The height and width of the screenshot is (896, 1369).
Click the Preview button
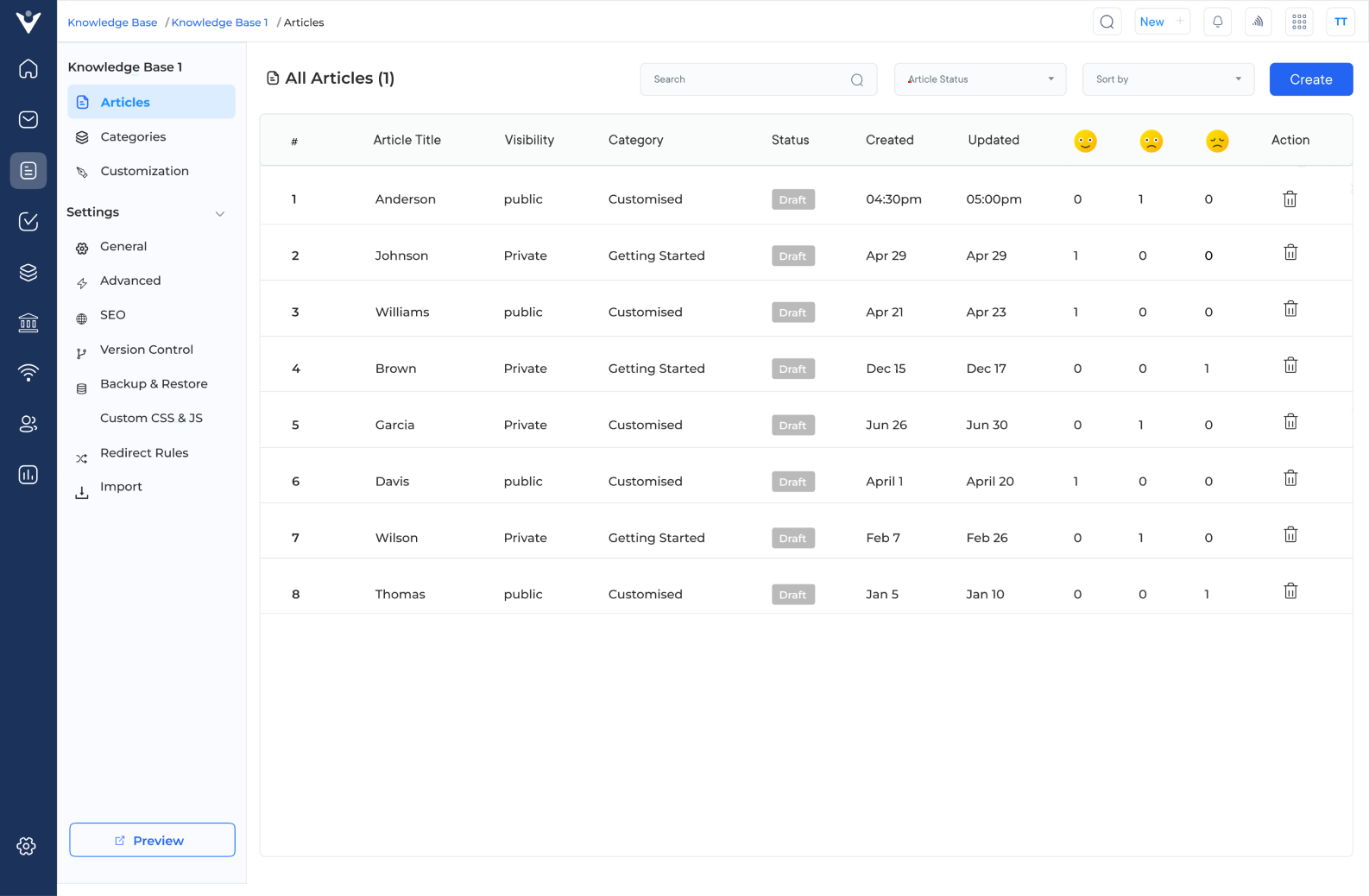tap(152, 840)
